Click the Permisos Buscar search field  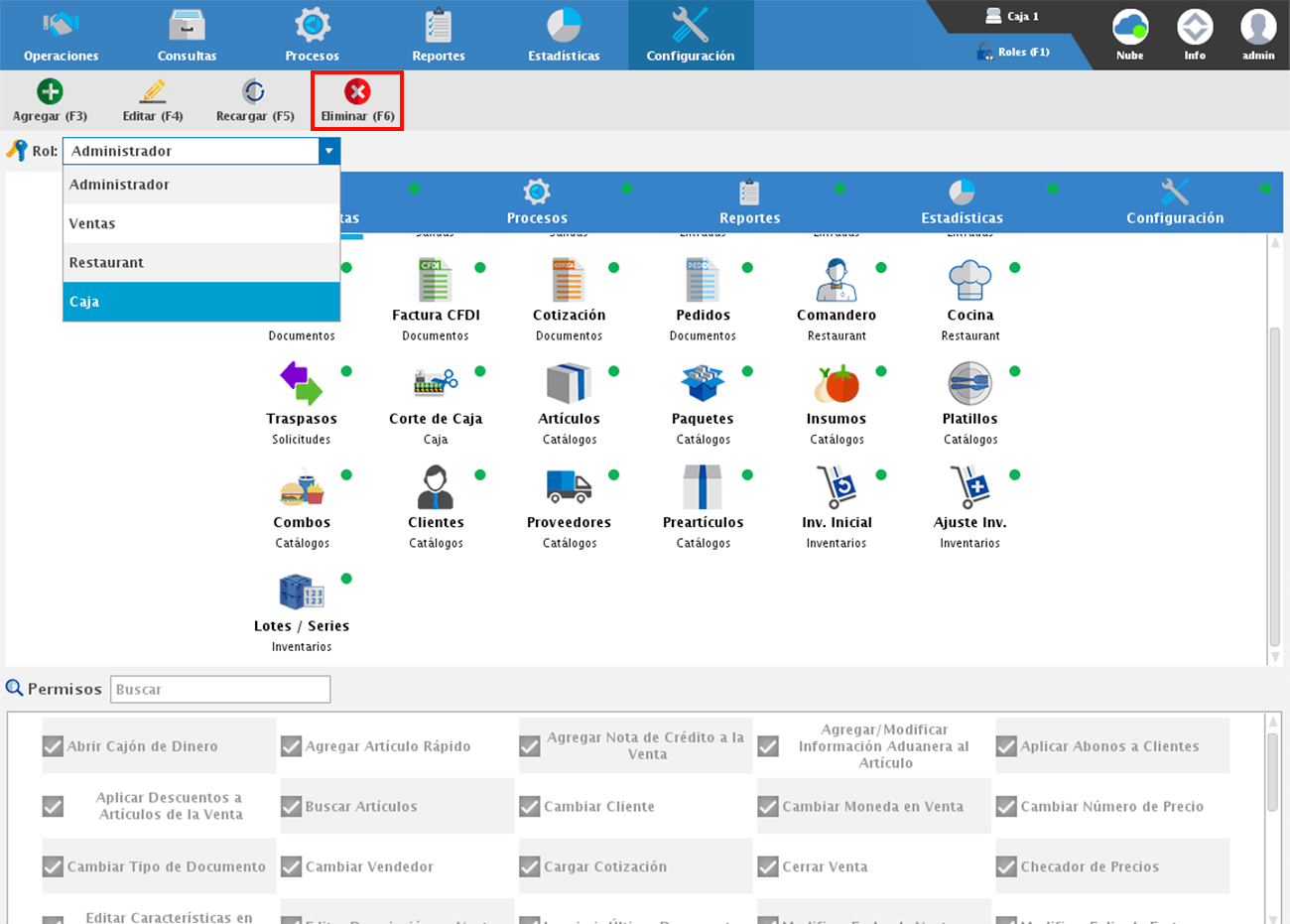pyautogui.click(x=220, y=689)
